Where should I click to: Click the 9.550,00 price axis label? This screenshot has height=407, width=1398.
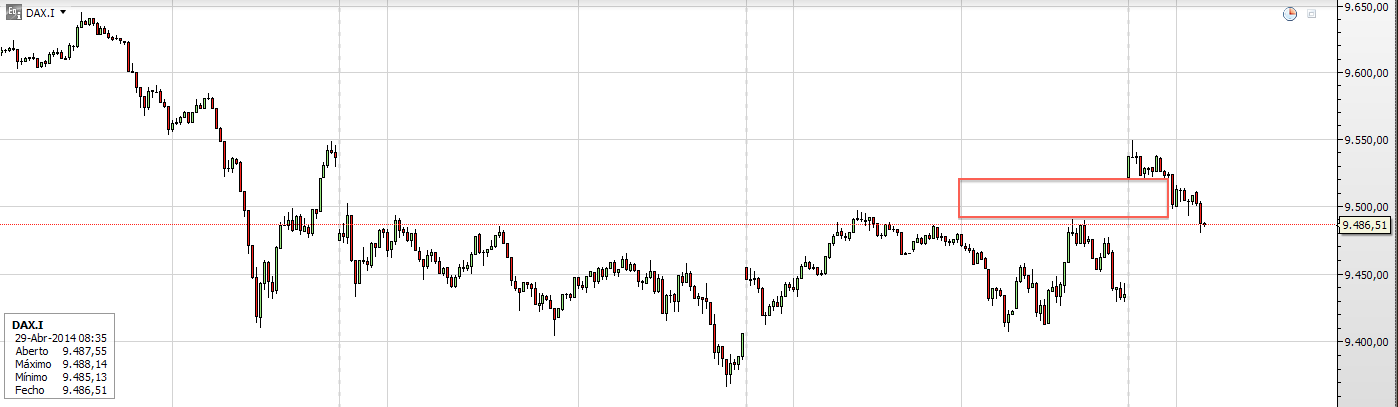(1366, 140)
